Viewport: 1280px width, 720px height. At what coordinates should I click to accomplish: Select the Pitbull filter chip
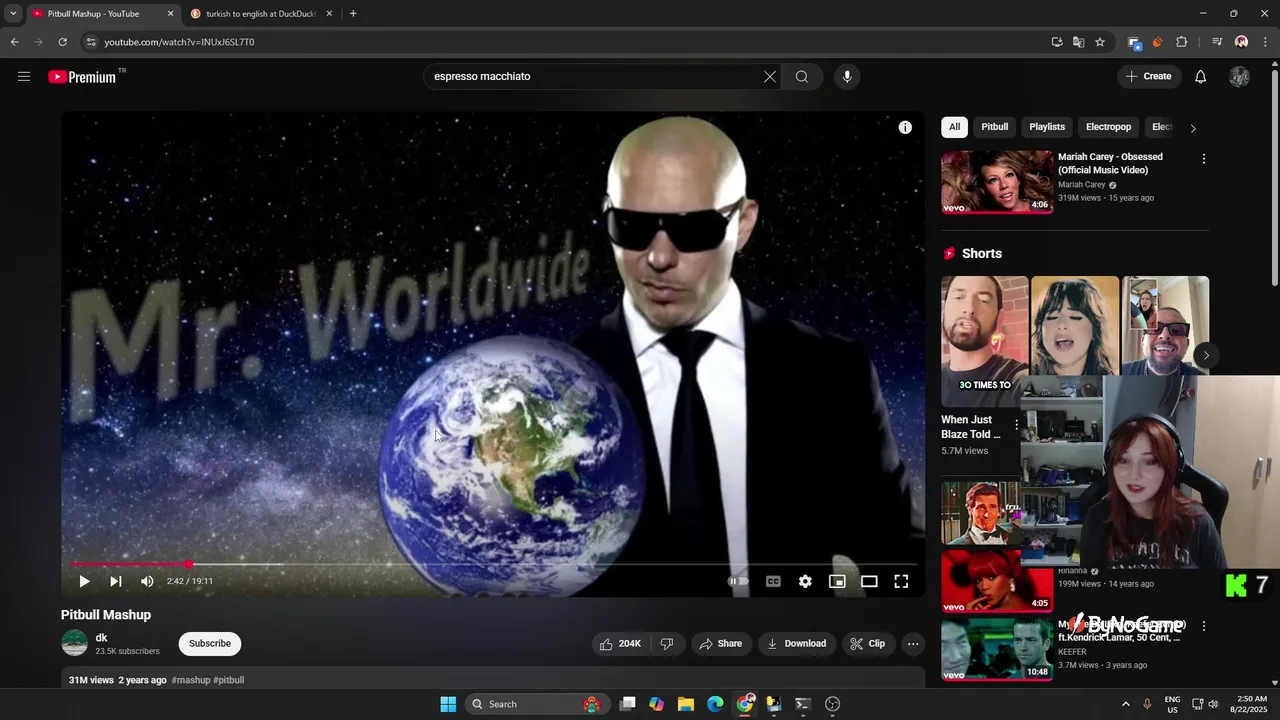click(x=994, y=127)
